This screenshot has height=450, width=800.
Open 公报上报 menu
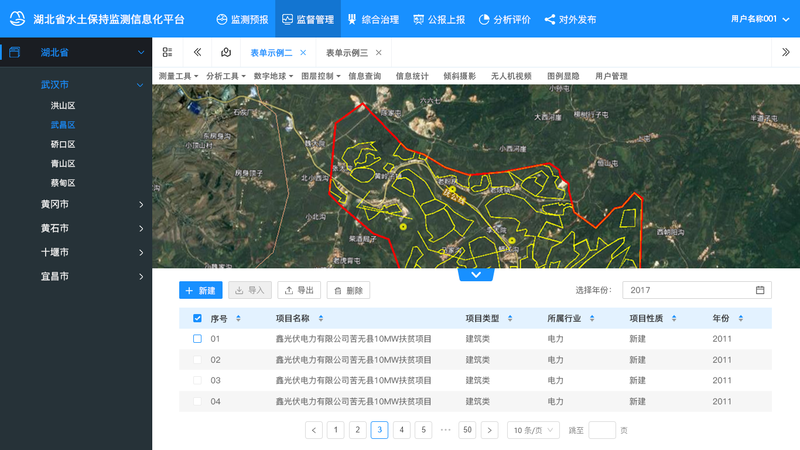[439, 19]
